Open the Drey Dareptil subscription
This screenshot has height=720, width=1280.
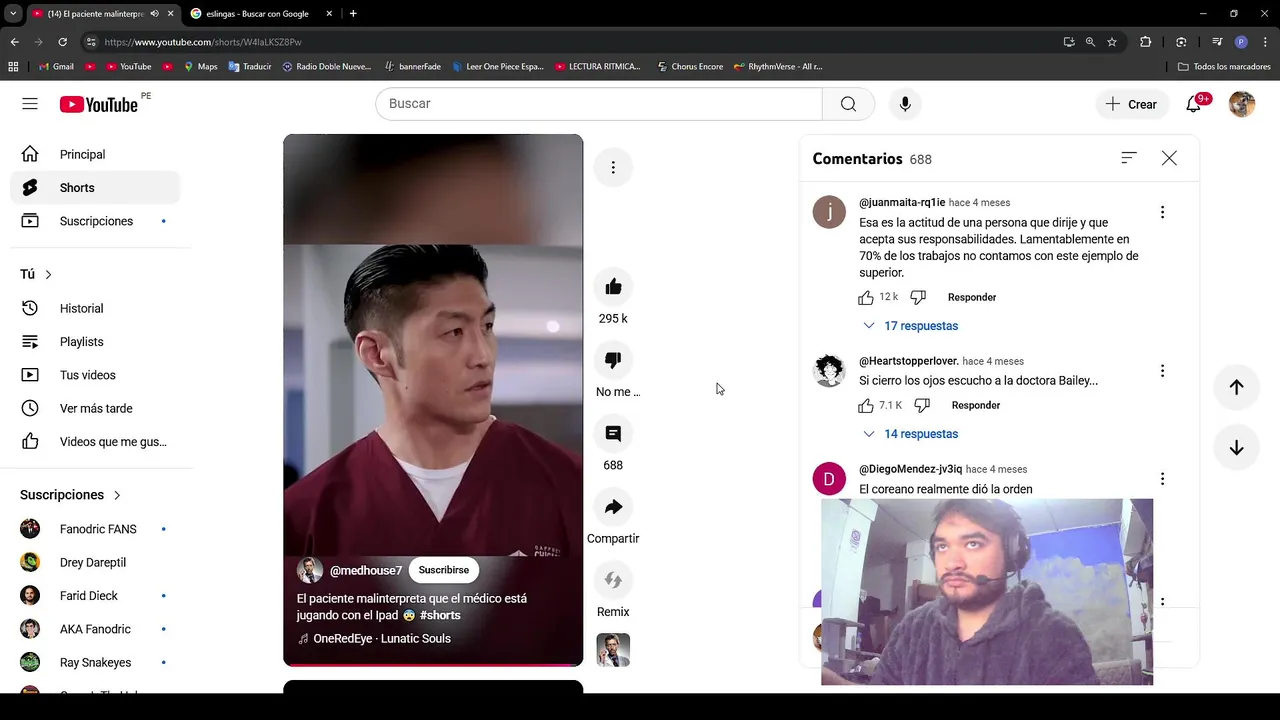(95, 562)
